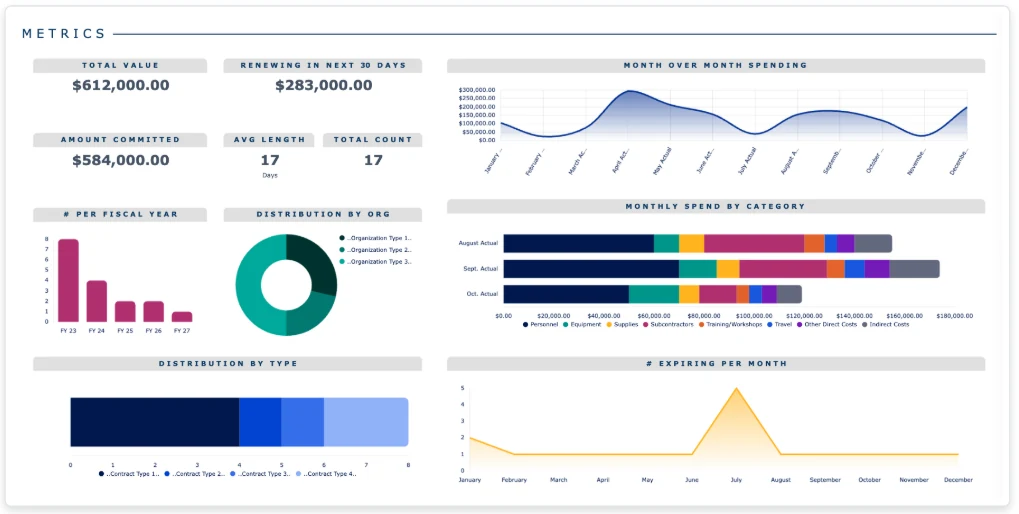Select the Renewing in Next 30 Days header

coord(323,66)
